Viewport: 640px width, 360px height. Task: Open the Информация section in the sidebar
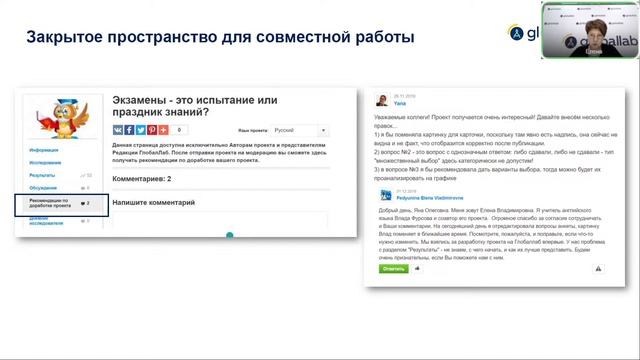tap(44, 150)
